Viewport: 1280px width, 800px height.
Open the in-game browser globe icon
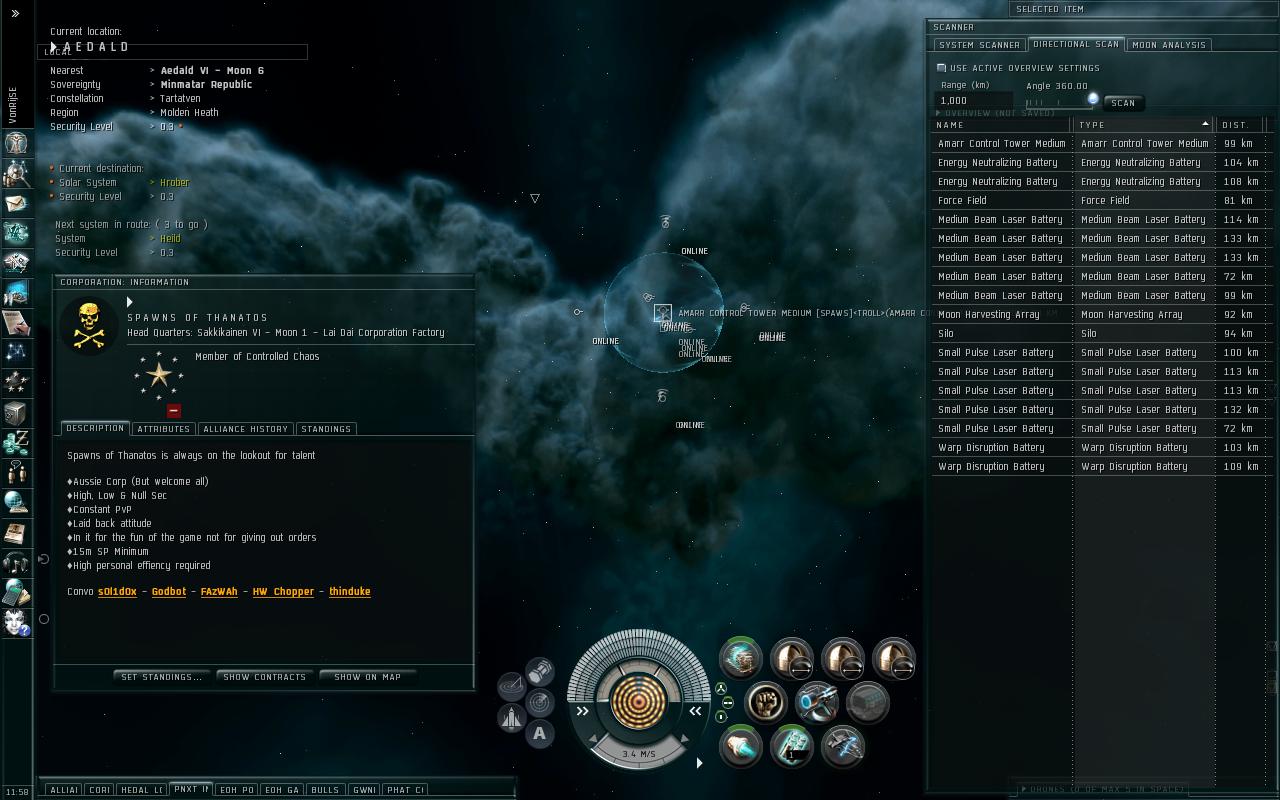coord(16,502)
